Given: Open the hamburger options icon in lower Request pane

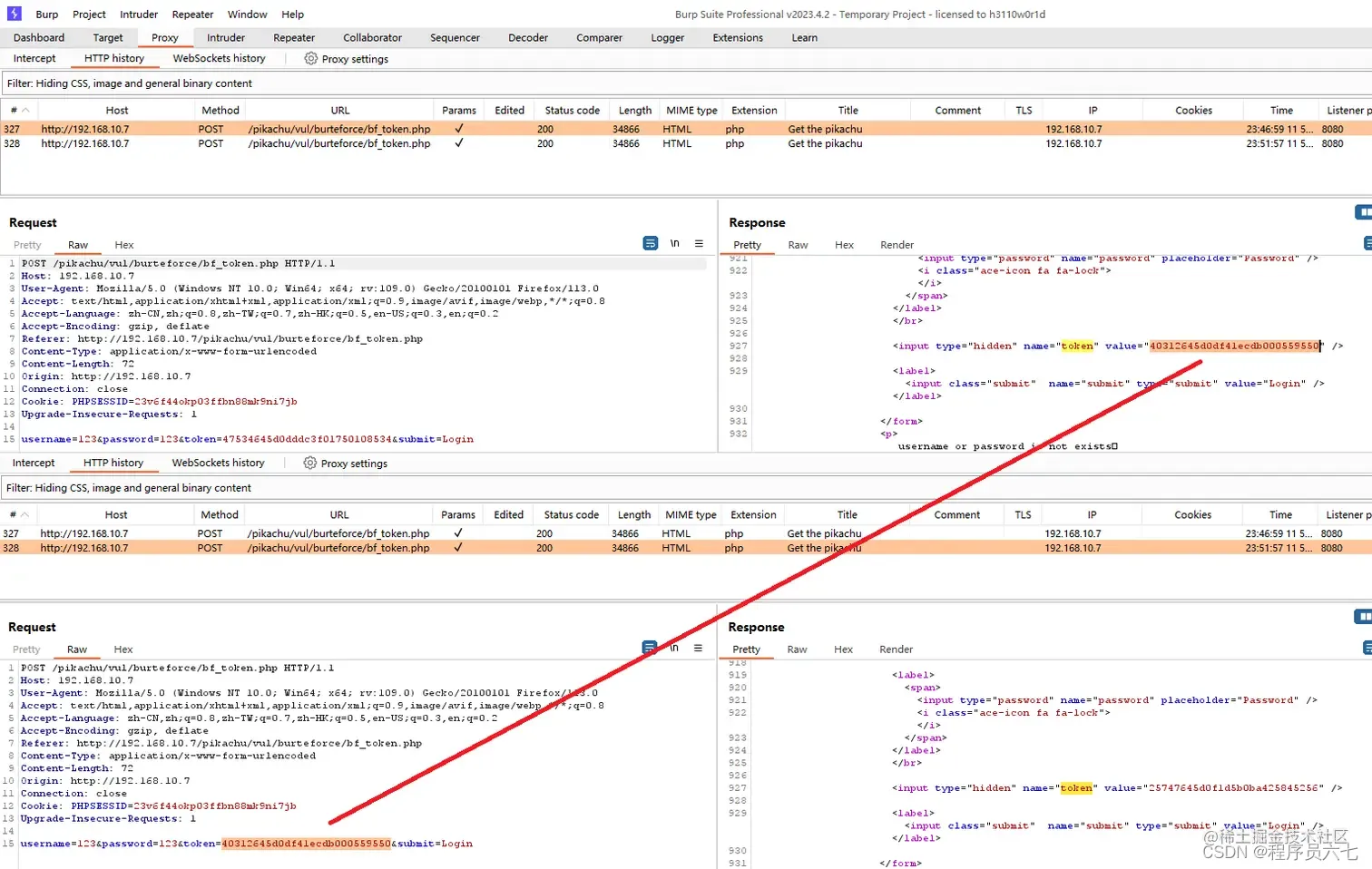Looking at the screenshot, I should pyautogui.click(x=698, y=648).
